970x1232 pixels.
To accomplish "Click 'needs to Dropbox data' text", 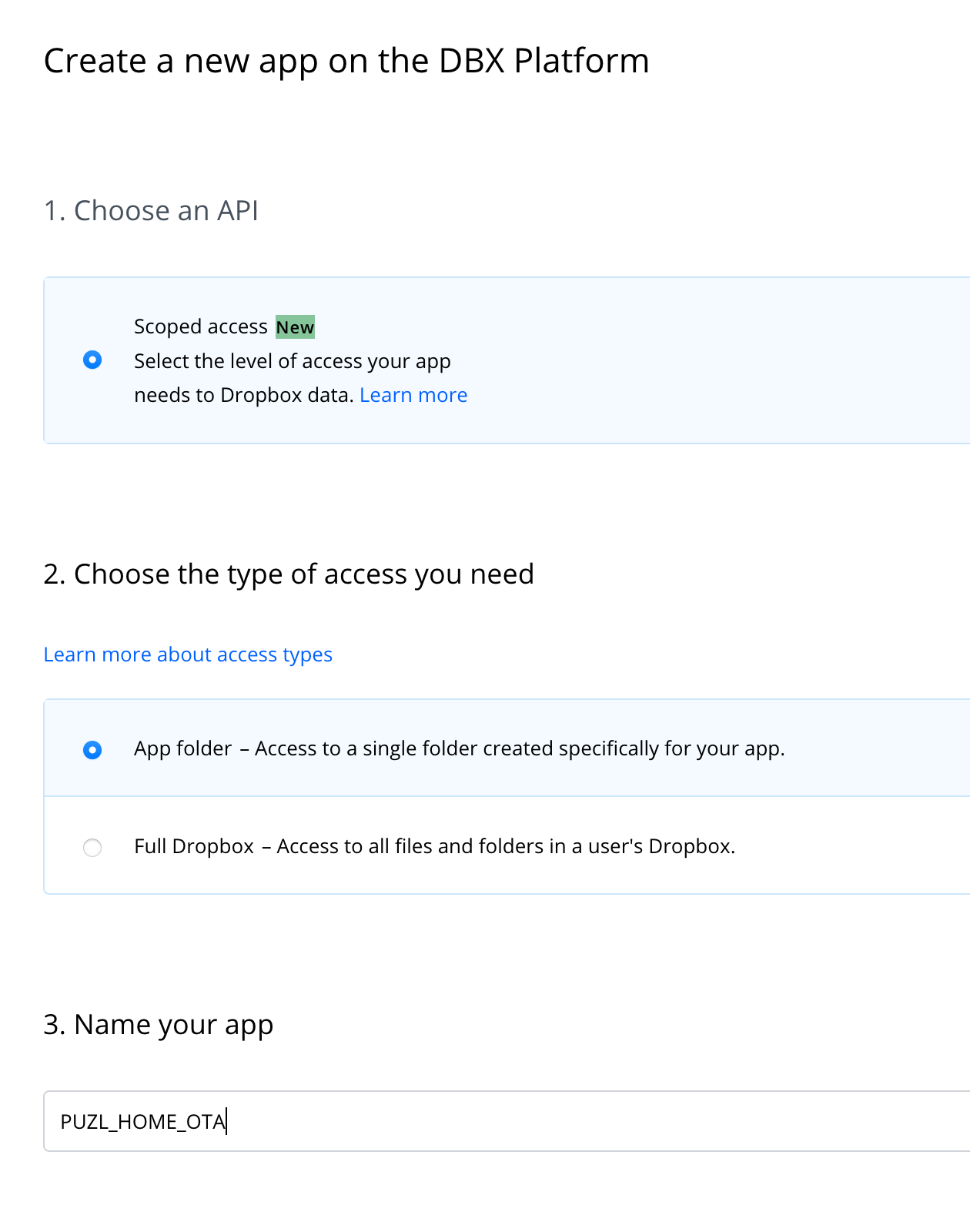I will [243, 395].
